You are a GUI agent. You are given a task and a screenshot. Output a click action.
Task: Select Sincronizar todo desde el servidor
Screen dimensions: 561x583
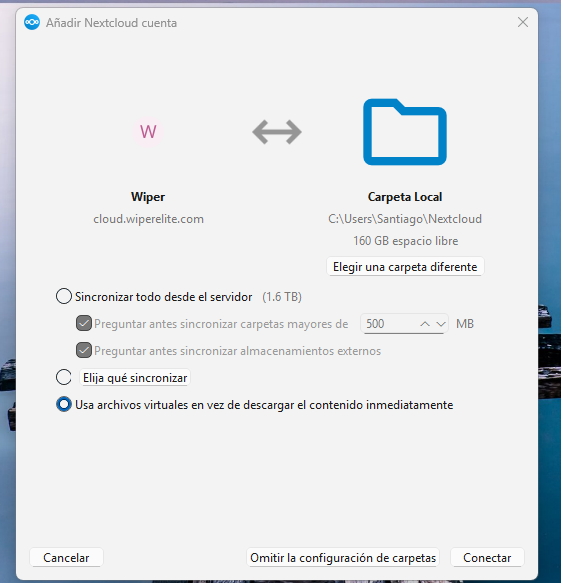click(x=64, y=296)
